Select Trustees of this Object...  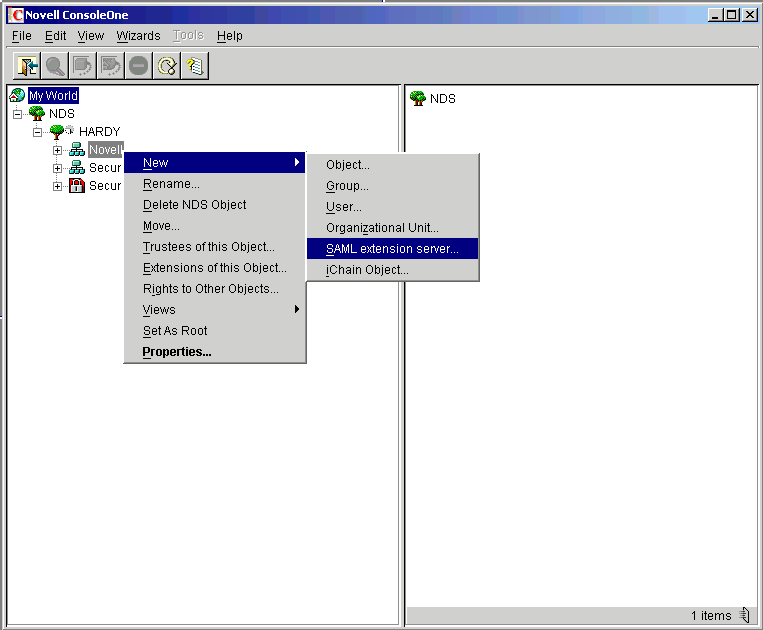(x=215, y=247)
